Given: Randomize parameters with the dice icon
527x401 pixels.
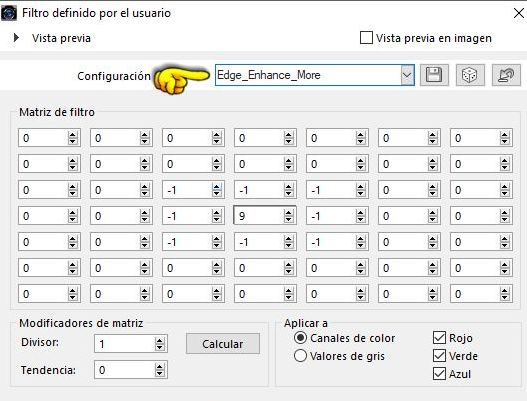Looking at the screenshot, I should point(470,75).
